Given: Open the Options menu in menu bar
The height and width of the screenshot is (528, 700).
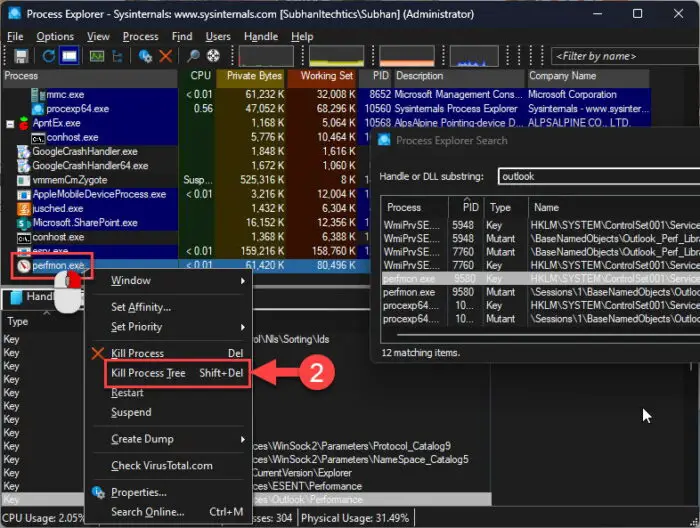Looking at the screenshot, I should (x=55, y=36).
